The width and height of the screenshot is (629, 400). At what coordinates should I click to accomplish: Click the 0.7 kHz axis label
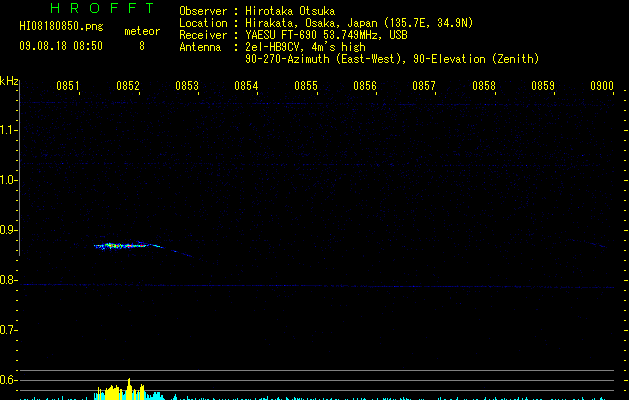tap(8, 330)
